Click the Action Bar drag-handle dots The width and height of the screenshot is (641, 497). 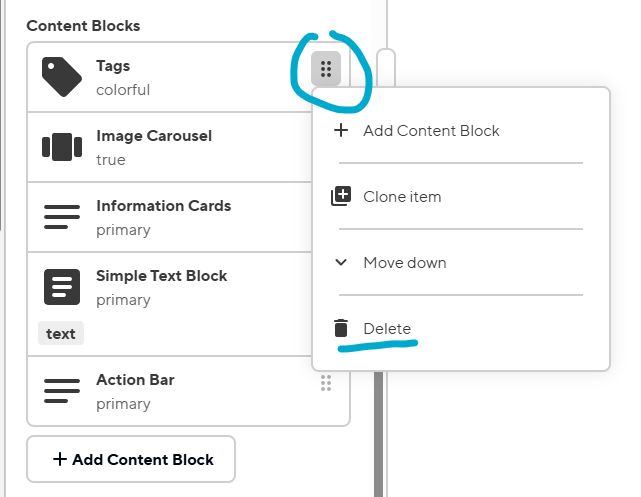[326, 383]
